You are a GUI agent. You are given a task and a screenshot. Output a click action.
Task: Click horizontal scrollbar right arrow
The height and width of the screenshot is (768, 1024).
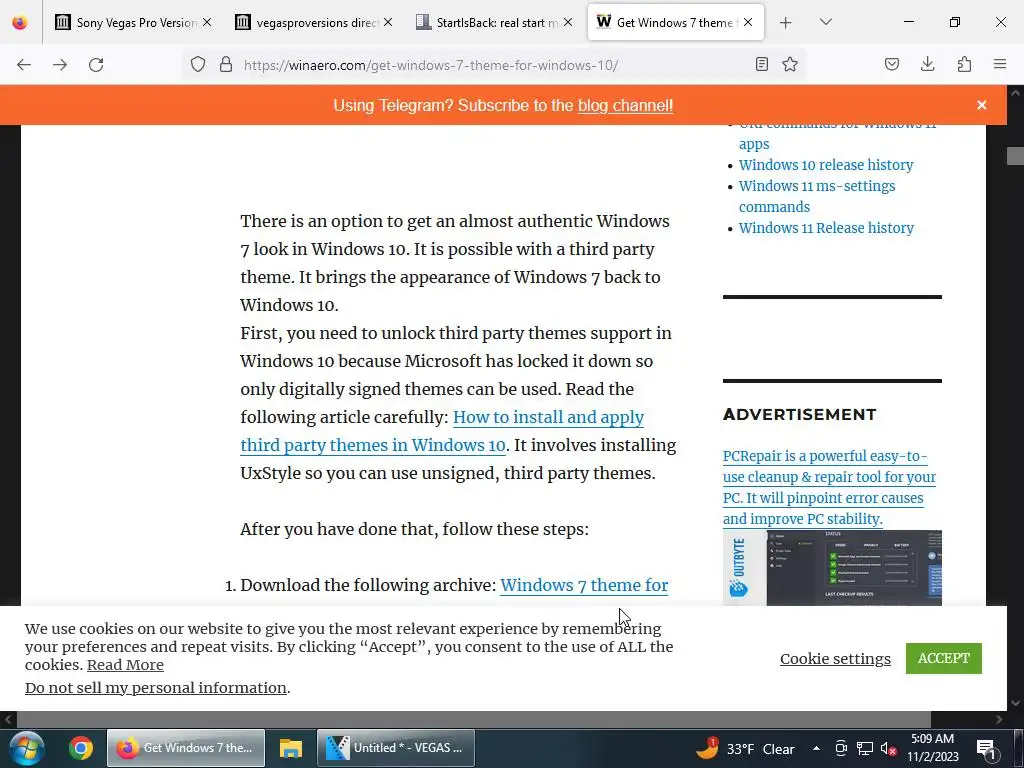999,720
